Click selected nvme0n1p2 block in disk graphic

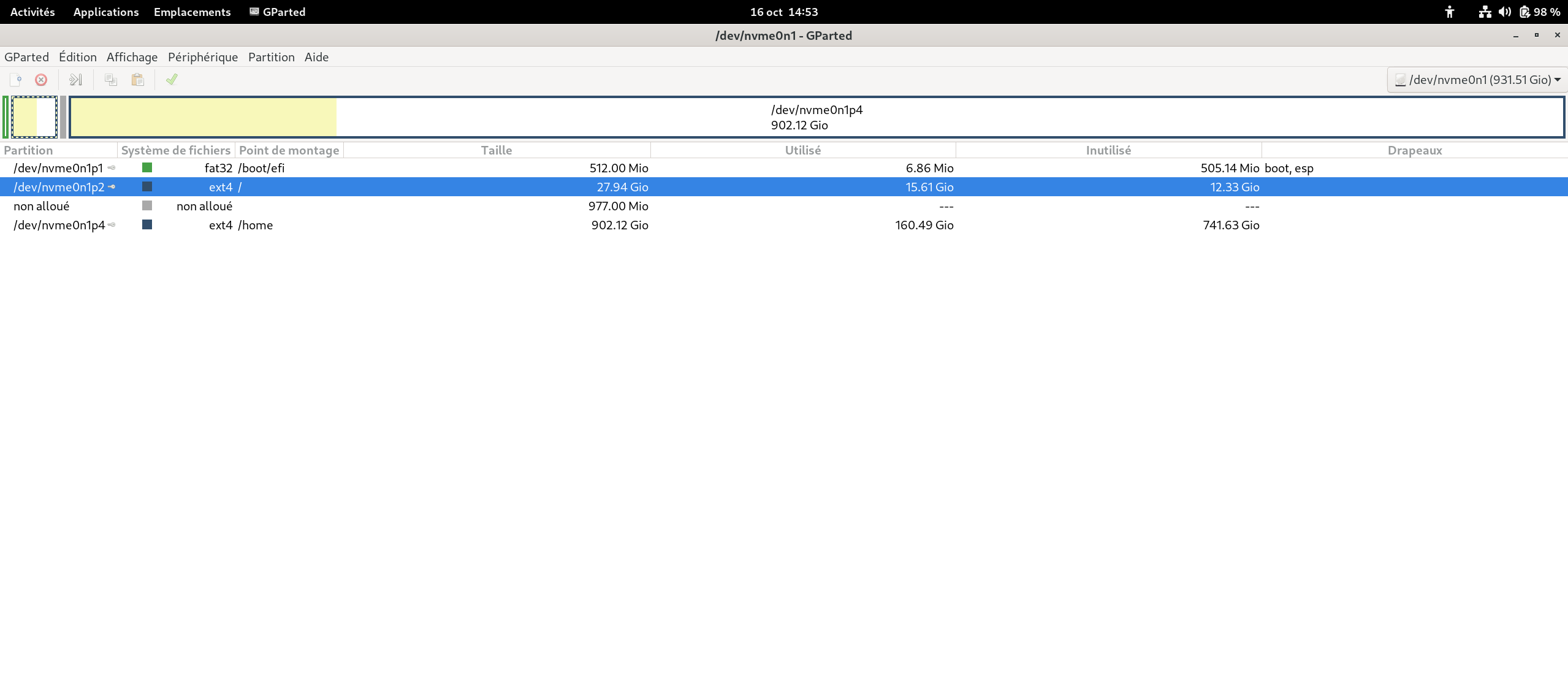[34, 117]
